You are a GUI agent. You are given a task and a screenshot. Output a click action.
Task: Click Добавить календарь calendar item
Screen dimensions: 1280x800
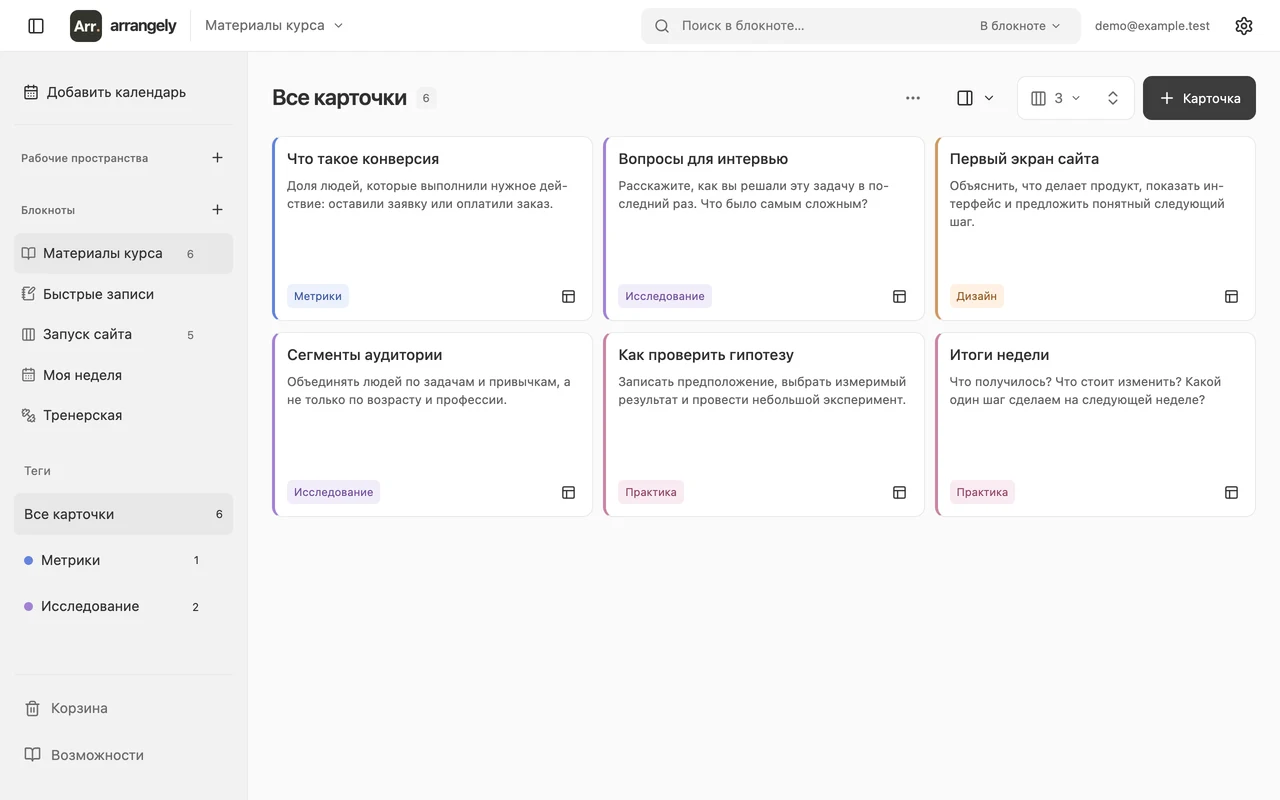(x=123, y=92)
